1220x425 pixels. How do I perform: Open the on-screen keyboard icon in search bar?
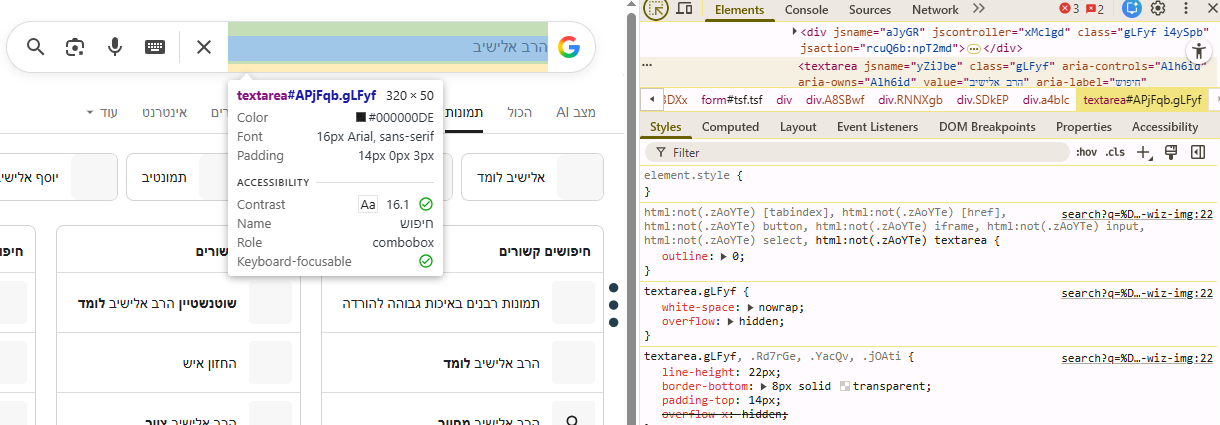pyautogui.click(x=155, y=47)
